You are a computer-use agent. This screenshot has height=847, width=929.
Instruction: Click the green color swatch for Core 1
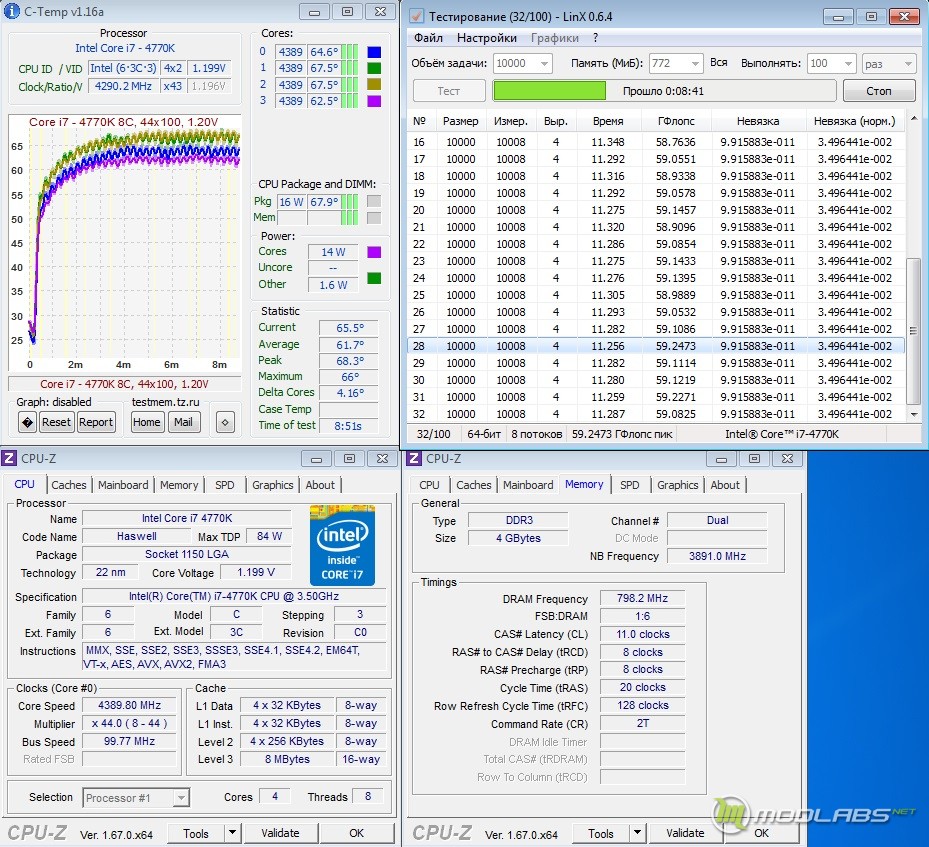pos(374,68)
